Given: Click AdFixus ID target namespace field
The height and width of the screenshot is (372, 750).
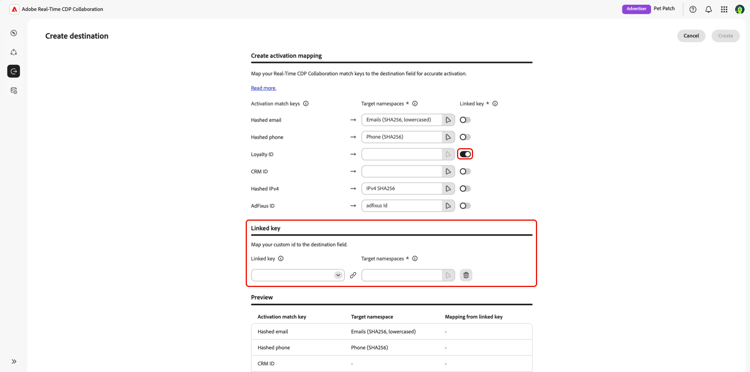Looking at the screenshot, I should pos(402,206).
